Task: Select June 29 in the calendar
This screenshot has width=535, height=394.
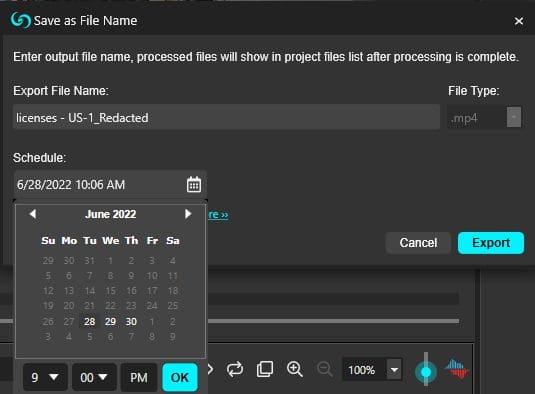Action: point(110,321)
